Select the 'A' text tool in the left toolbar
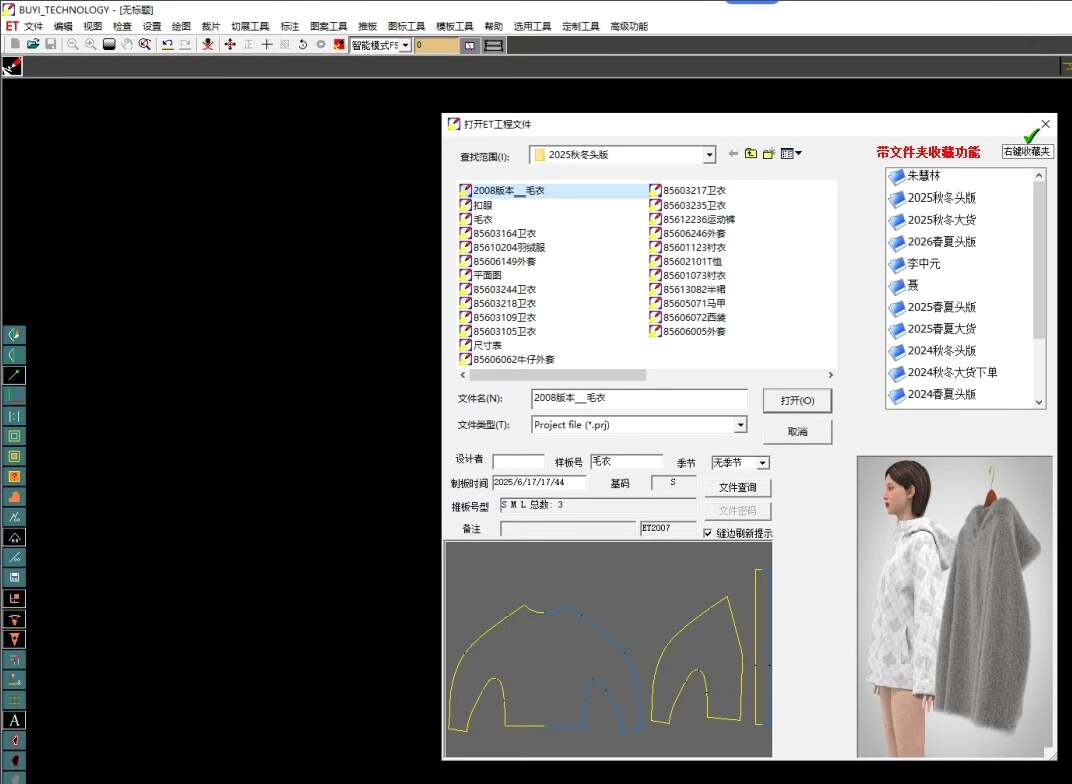 [x=13, y=720]
